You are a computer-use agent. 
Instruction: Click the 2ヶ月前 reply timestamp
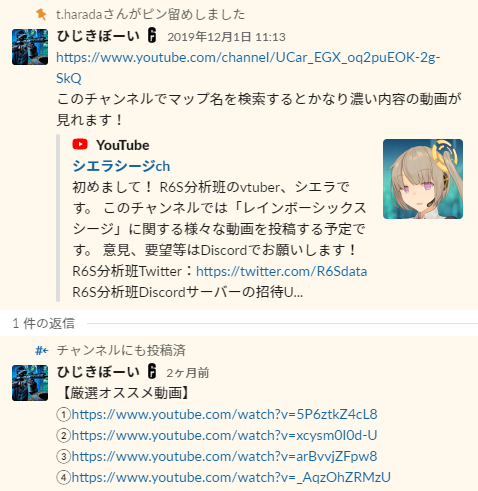coord(188,373)
